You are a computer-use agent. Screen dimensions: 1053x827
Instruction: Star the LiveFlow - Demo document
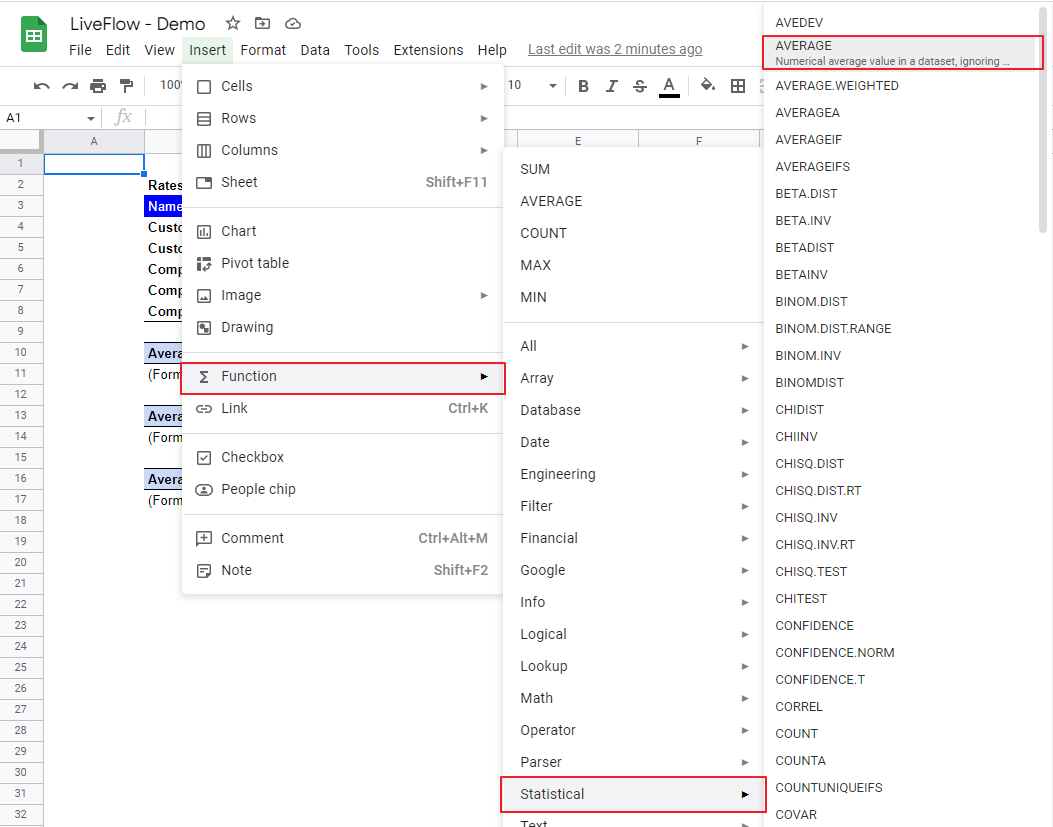click(x=232, y=24)
